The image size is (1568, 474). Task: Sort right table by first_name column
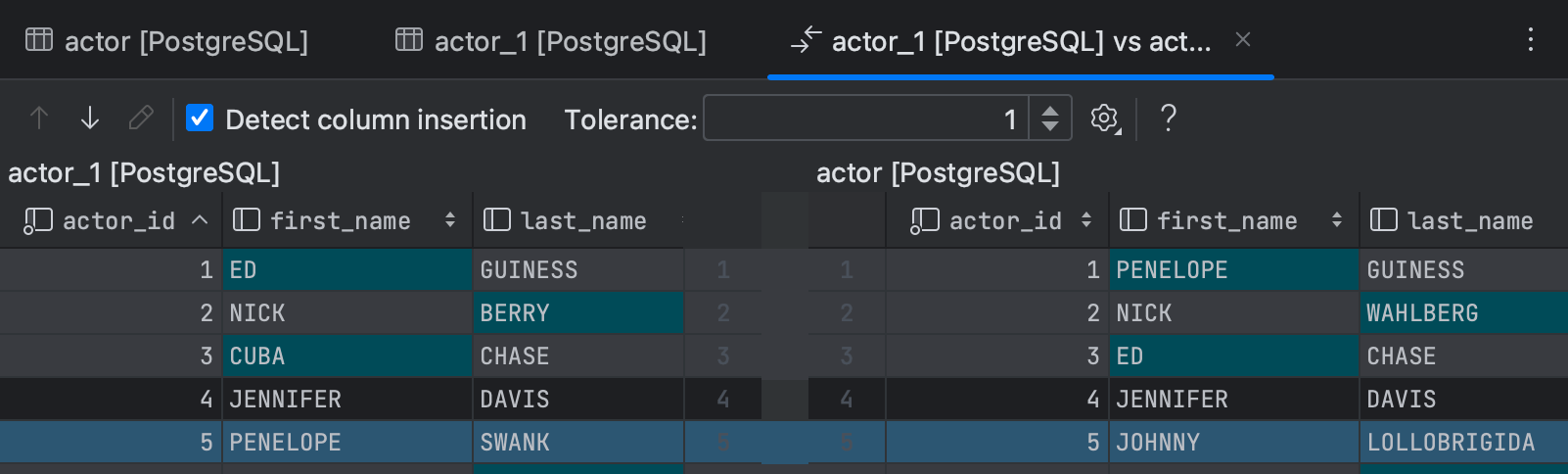(1226, 220)
